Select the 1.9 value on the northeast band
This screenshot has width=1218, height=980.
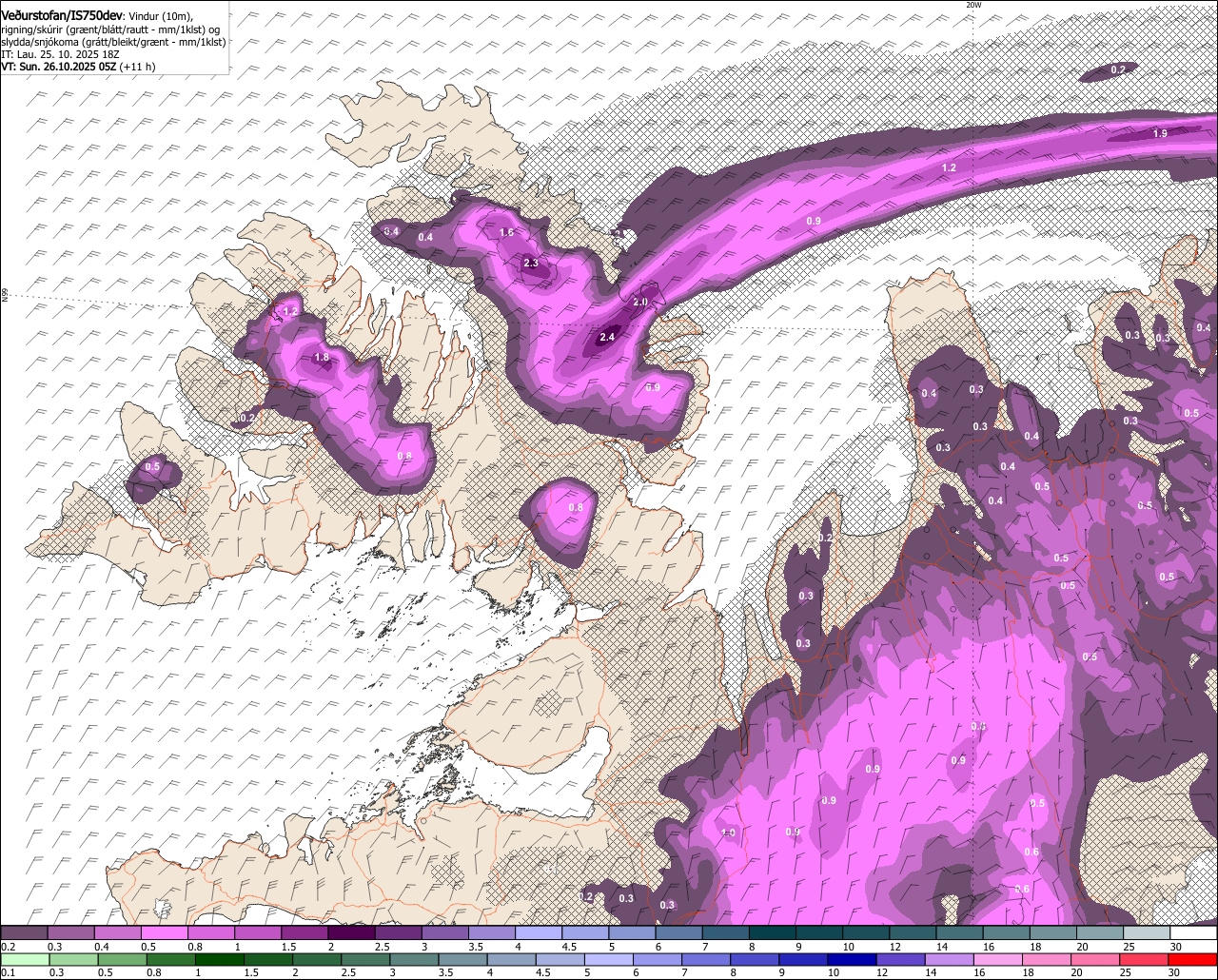(x=1160, y=133)
